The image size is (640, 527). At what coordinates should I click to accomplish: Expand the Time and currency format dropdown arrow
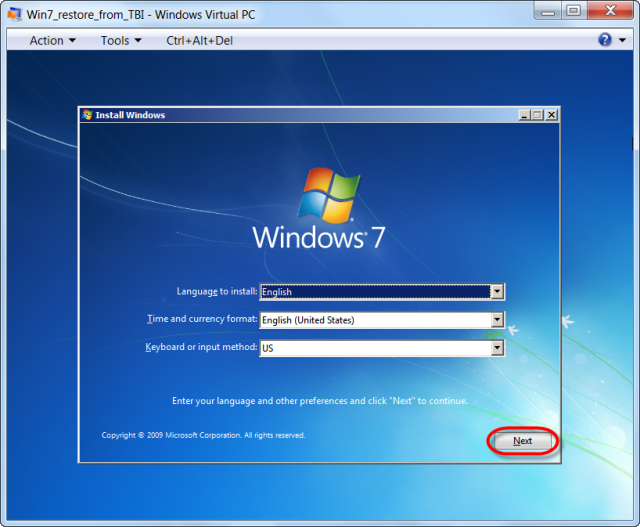497,320
